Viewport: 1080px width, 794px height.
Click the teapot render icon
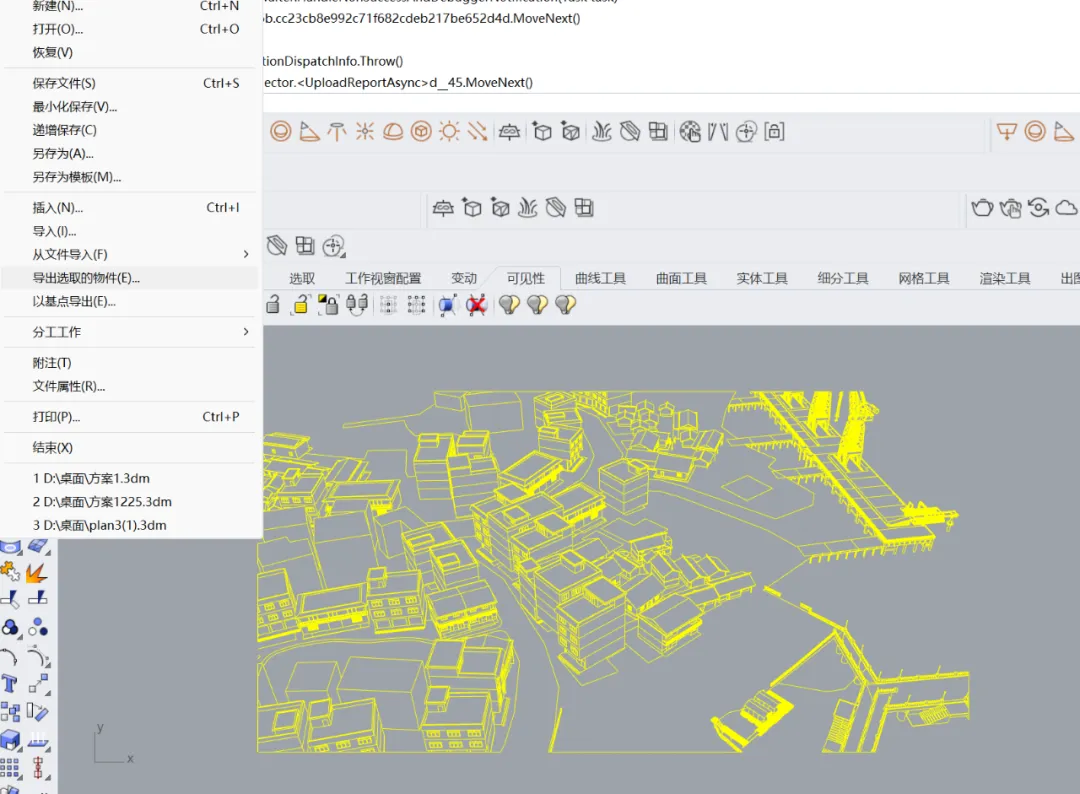click(x=983, y=207)
